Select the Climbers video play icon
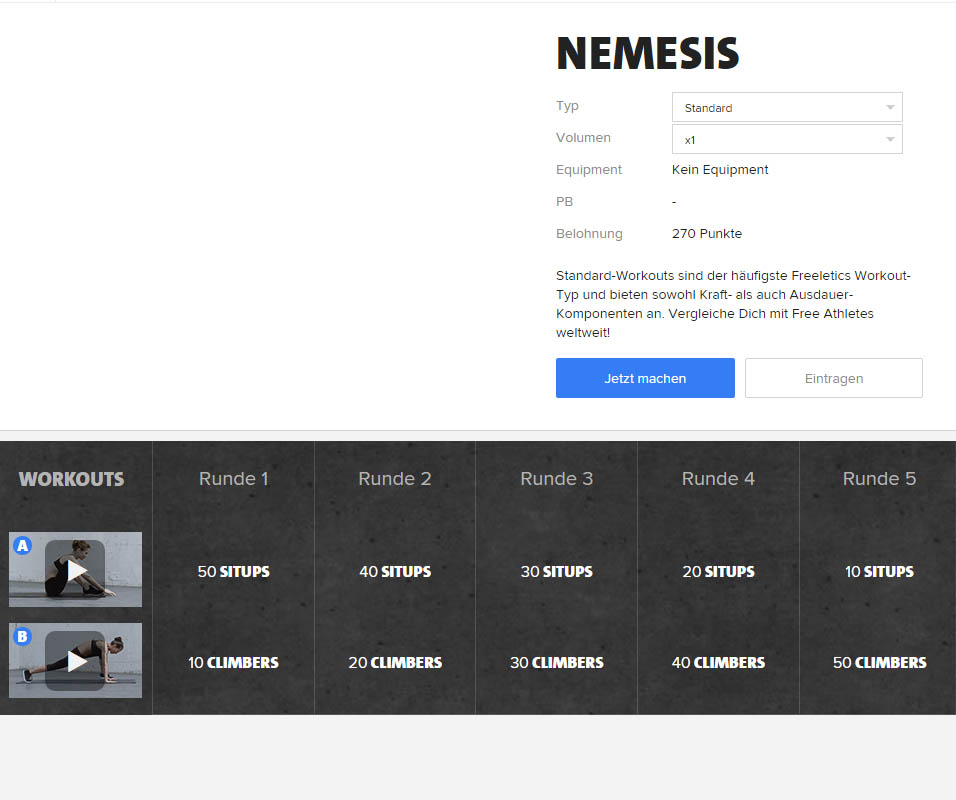The height and width of the screenshot is (800, 956). point(75,661)
